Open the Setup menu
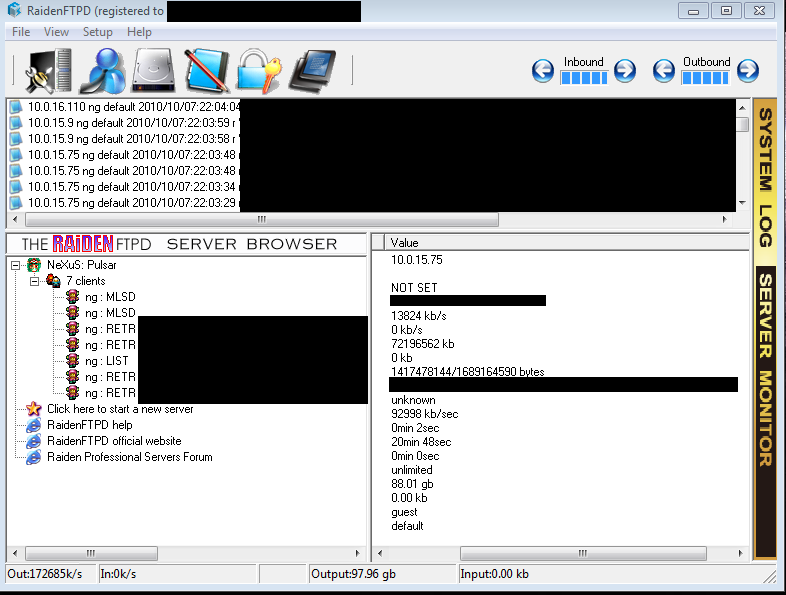This screenshot has height=595, width=786. point(97,32)
